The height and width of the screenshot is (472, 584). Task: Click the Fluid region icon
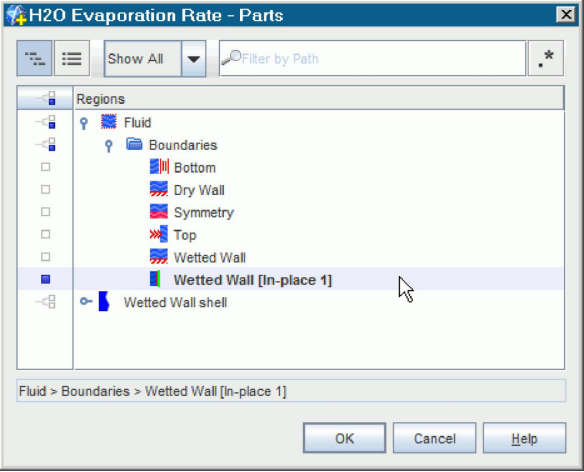pos(108,122)
